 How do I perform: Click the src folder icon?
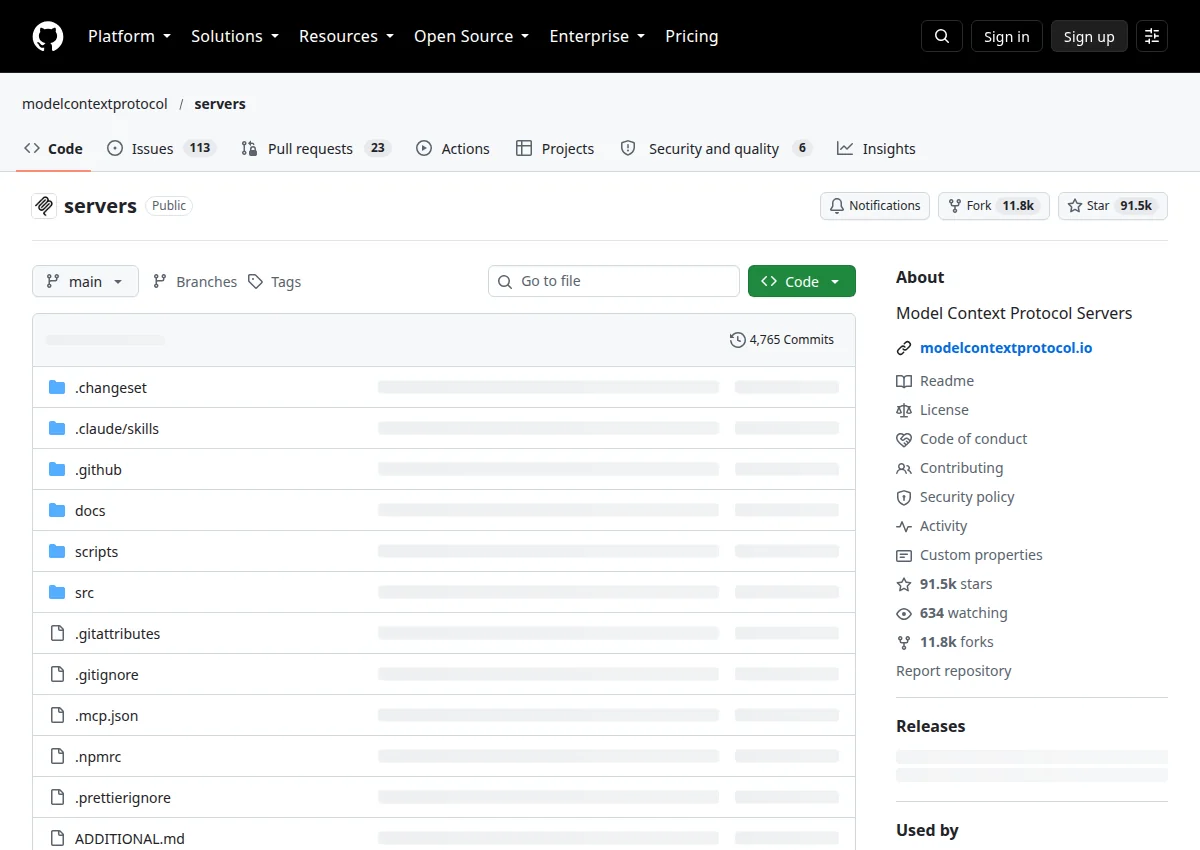(x=57, y=593)
